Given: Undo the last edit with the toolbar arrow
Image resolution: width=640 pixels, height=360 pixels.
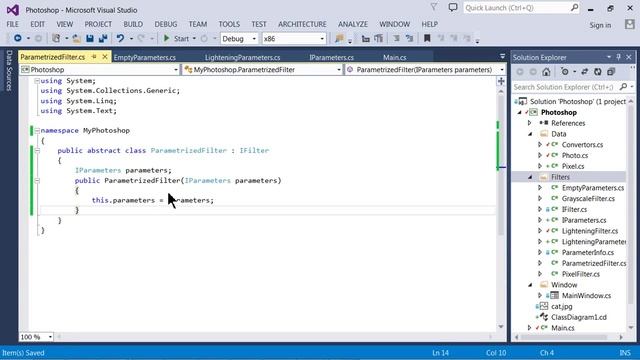Looking at the screenshot, I should pos(120,38).
